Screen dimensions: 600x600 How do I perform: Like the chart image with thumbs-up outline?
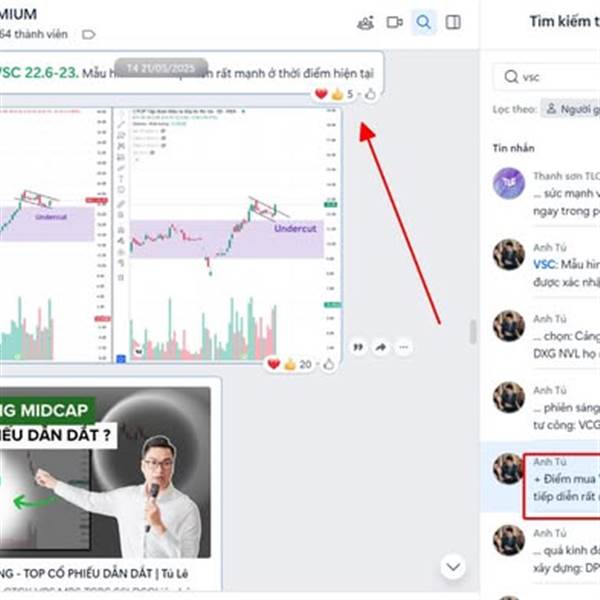[x=329, y=365]
